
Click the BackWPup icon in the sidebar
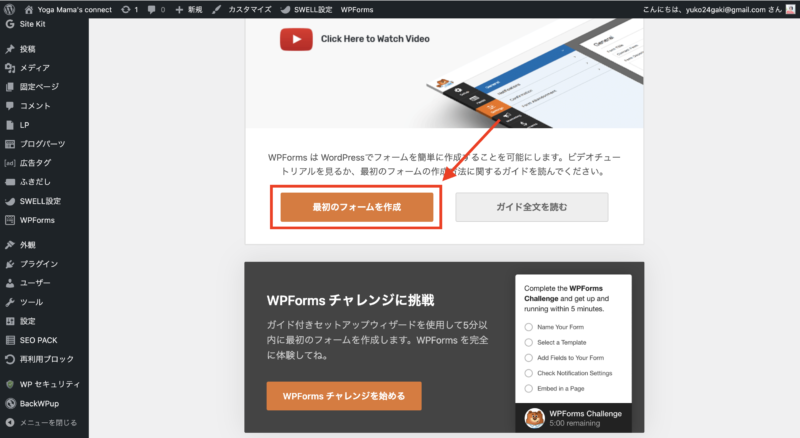point(10,403)
